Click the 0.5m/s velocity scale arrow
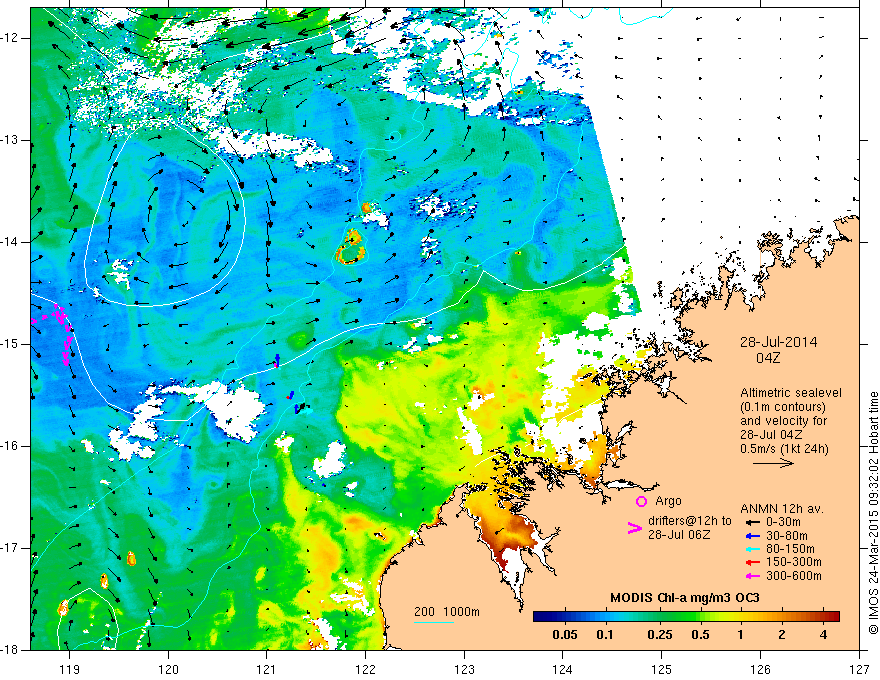 pyautogui.click(x=773, y=463)
